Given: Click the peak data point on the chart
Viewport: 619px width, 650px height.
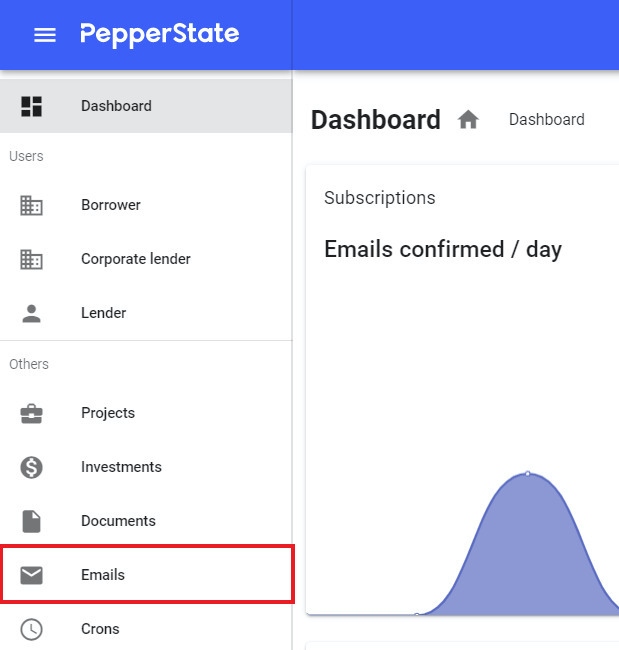Looking at the screenshot, I should pos(528,473).
